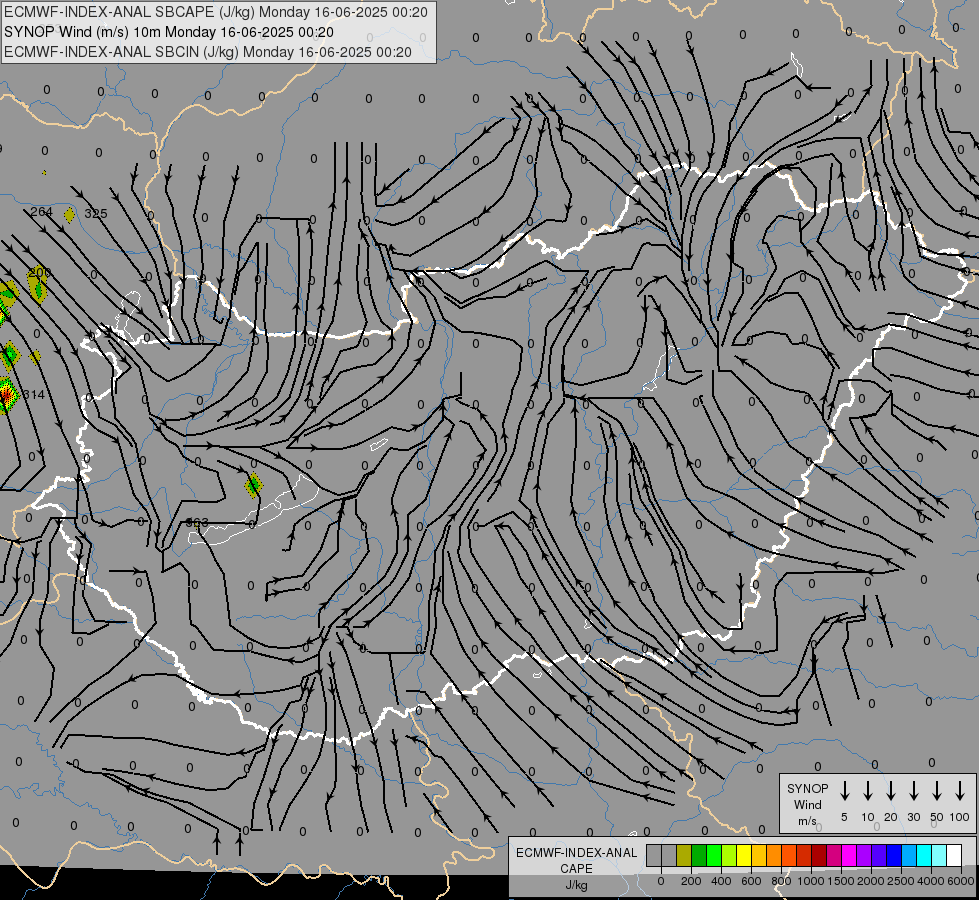Click the 2500 tick label in the CAPE legend

[901, 881]
